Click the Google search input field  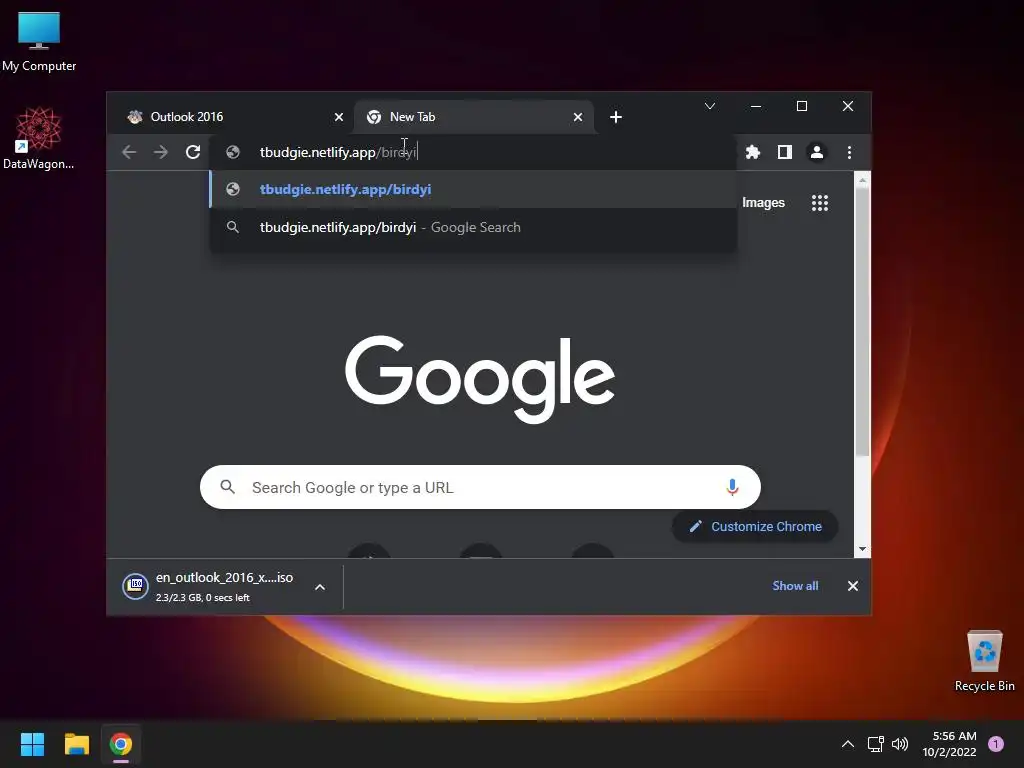480,487
